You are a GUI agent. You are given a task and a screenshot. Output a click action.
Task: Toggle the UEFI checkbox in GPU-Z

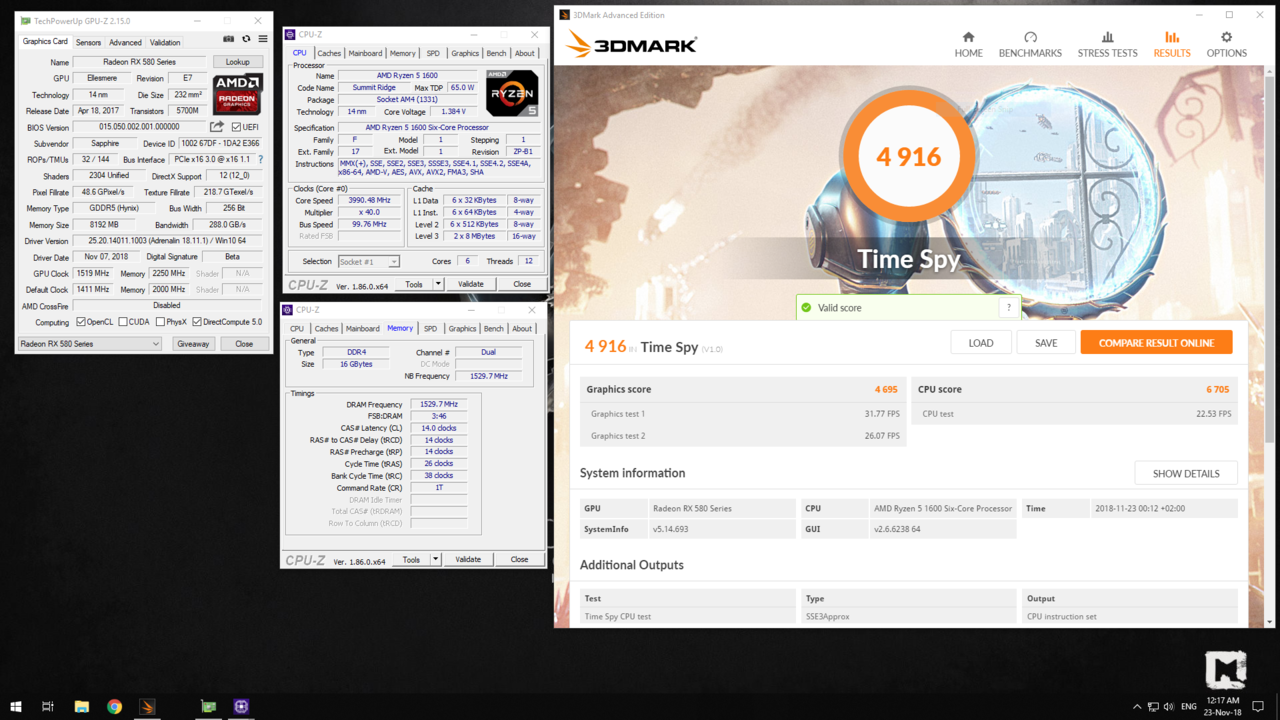236,127
